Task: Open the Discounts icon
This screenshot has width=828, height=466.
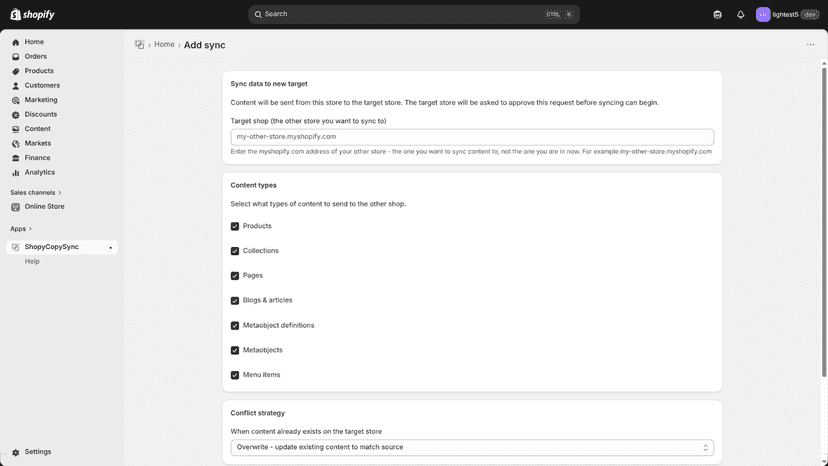Action: [x=15, y=115]
